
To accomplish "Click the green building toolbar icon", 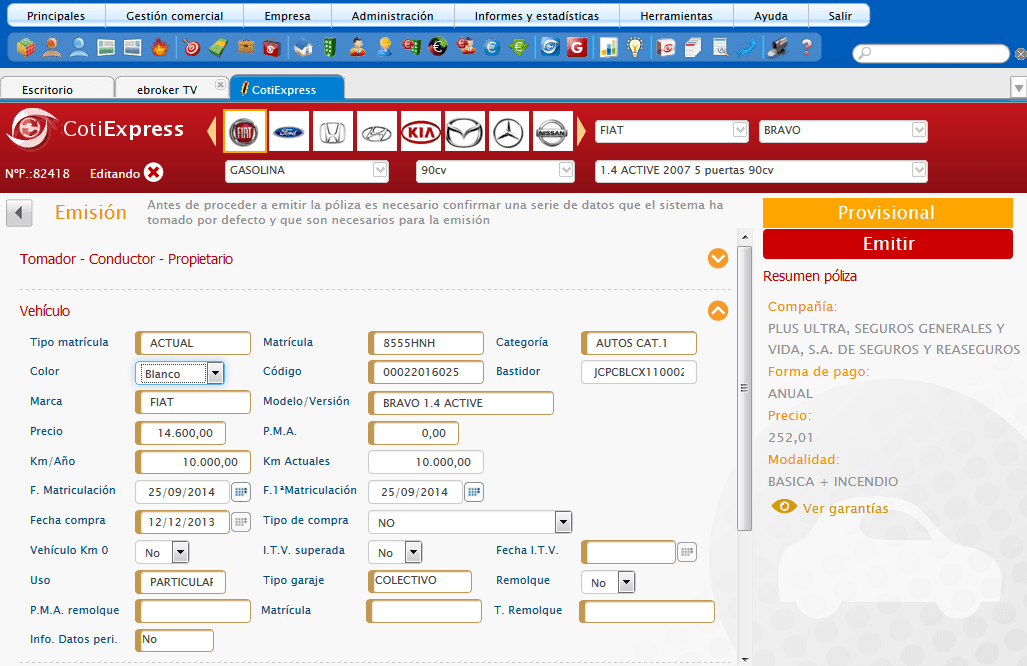I will pyautogui.click(x=329, y=47).
